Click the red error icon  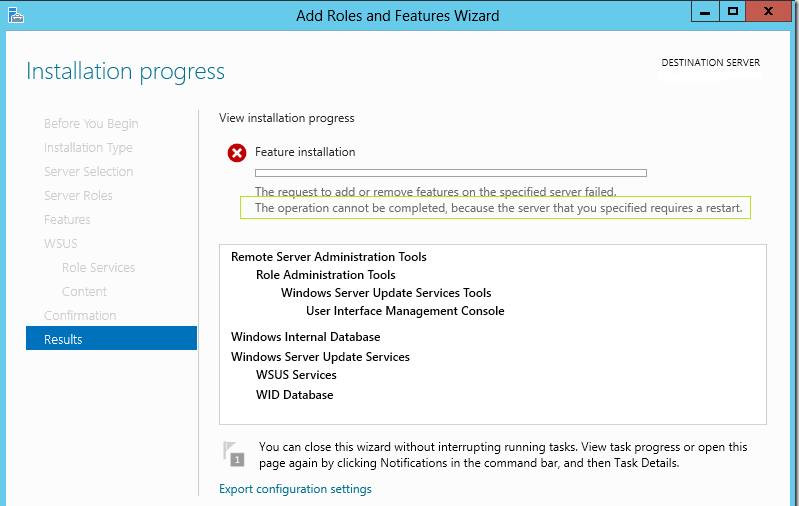237,153
